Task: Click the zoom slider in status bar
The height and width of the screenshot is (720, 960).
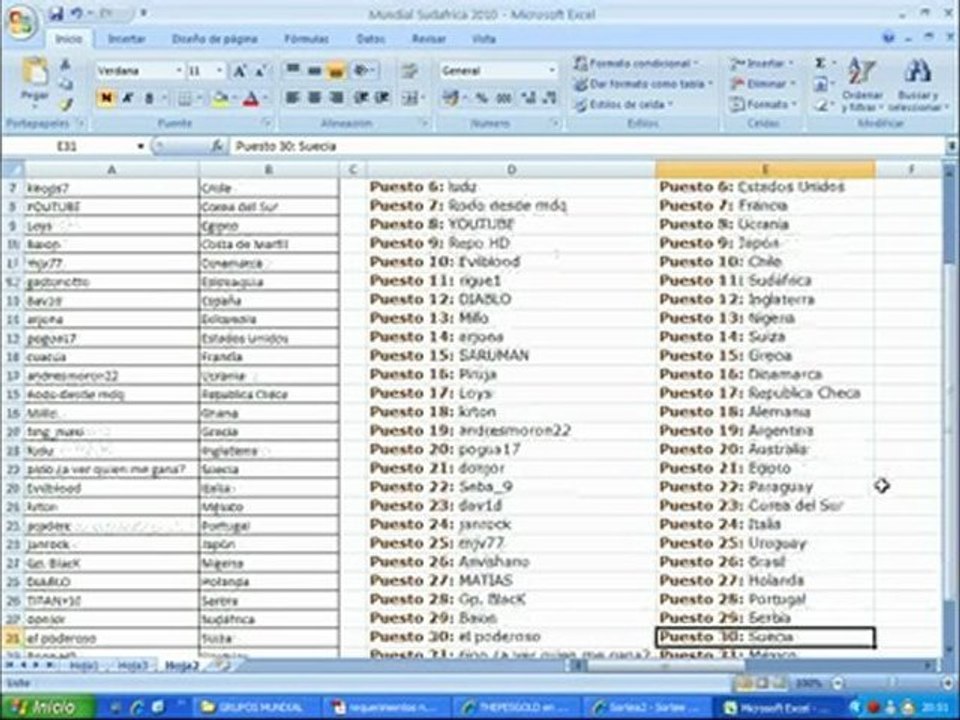Action: tap(891, 683)
